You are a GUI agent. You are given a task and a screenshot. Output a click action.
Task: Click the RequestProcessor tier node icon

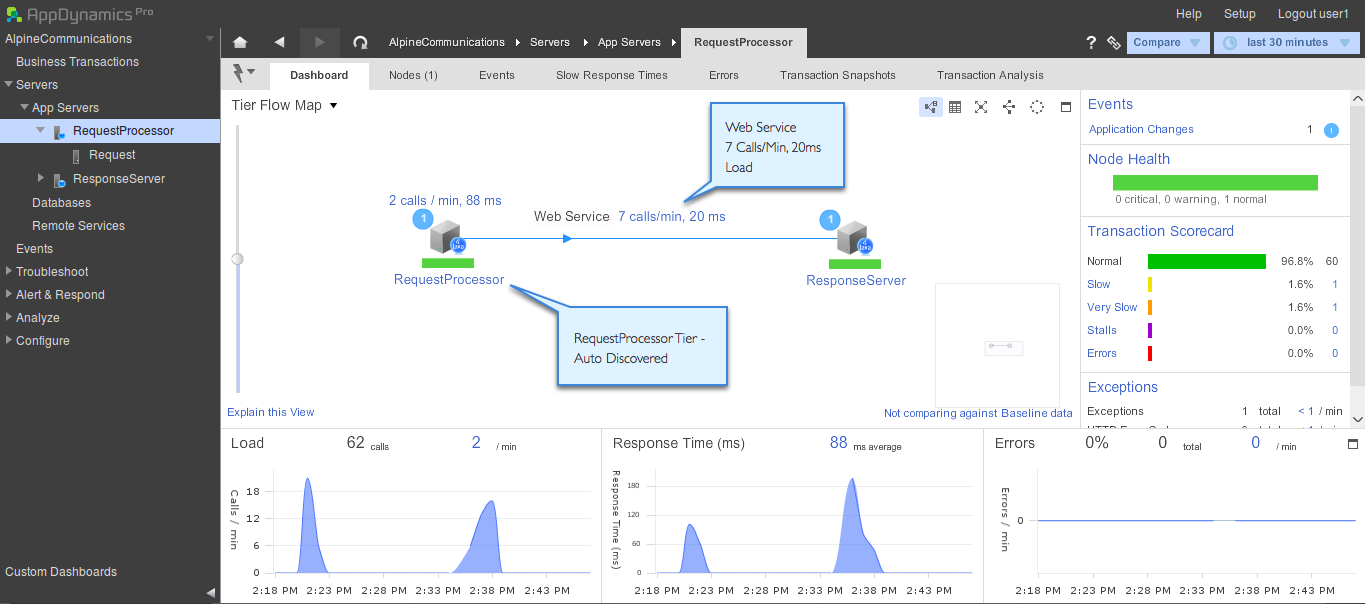tap(446, 239)
